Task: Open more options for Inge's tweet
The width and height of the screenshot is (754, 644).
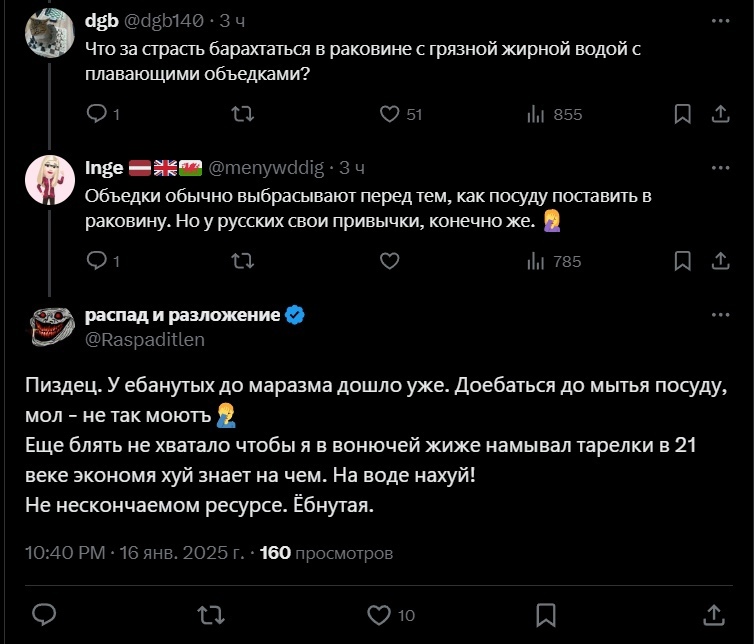Action: [x=720, y=167]
